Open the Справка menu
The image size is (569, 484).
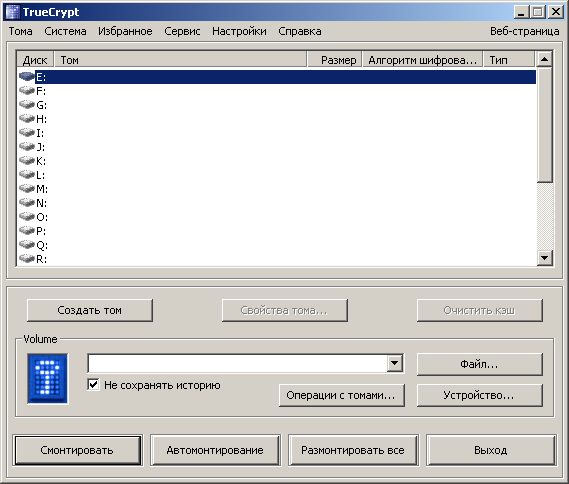click(300, 31)
